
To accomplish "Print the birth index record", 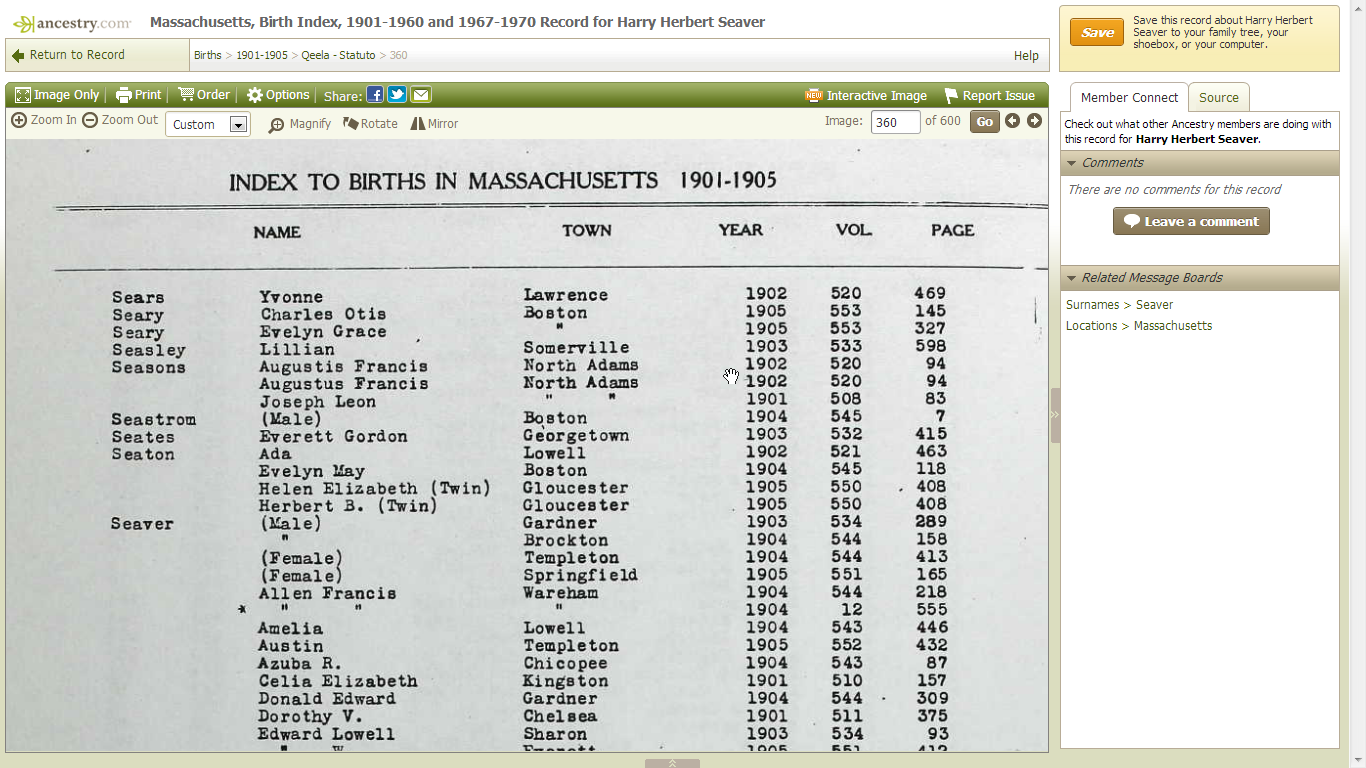I will [x=139, y=94].
